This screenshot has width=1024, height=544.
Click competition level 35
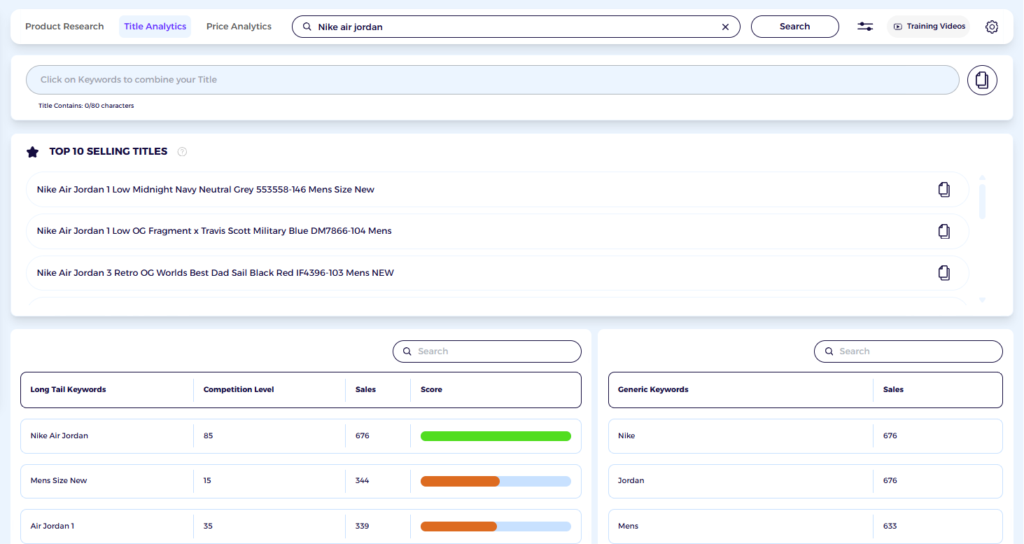(208, 526)
